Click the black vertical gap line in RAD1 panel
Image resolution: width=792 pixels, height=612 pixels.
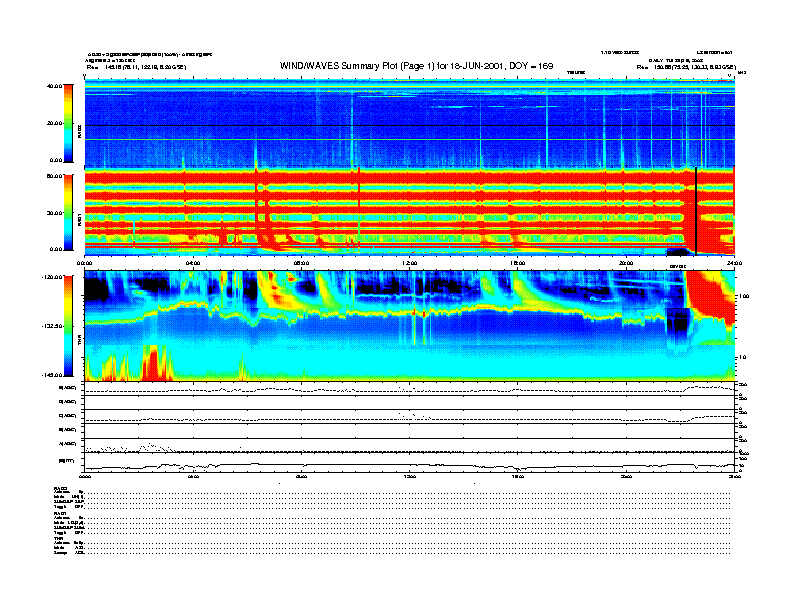pos(696,211)
